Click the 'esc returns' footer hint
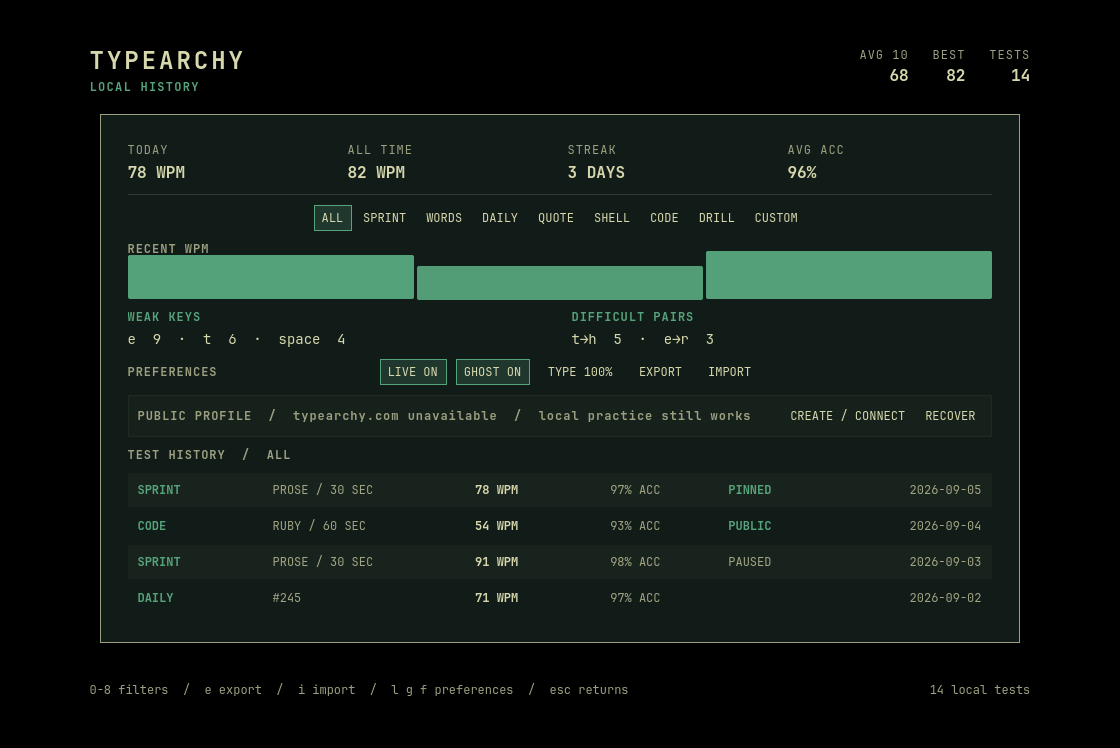Image resolution: width=1120 pixels, height=748 pixels. point(589,690)
